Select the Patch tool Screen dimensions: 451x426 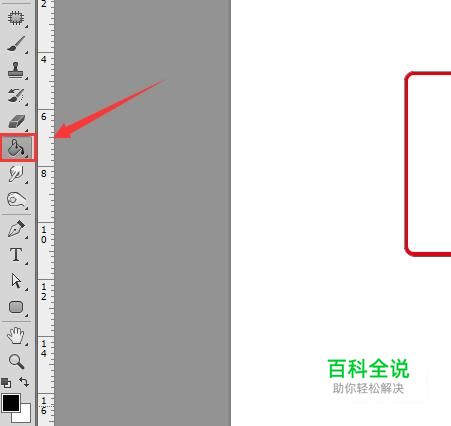[x=16, y=18]
